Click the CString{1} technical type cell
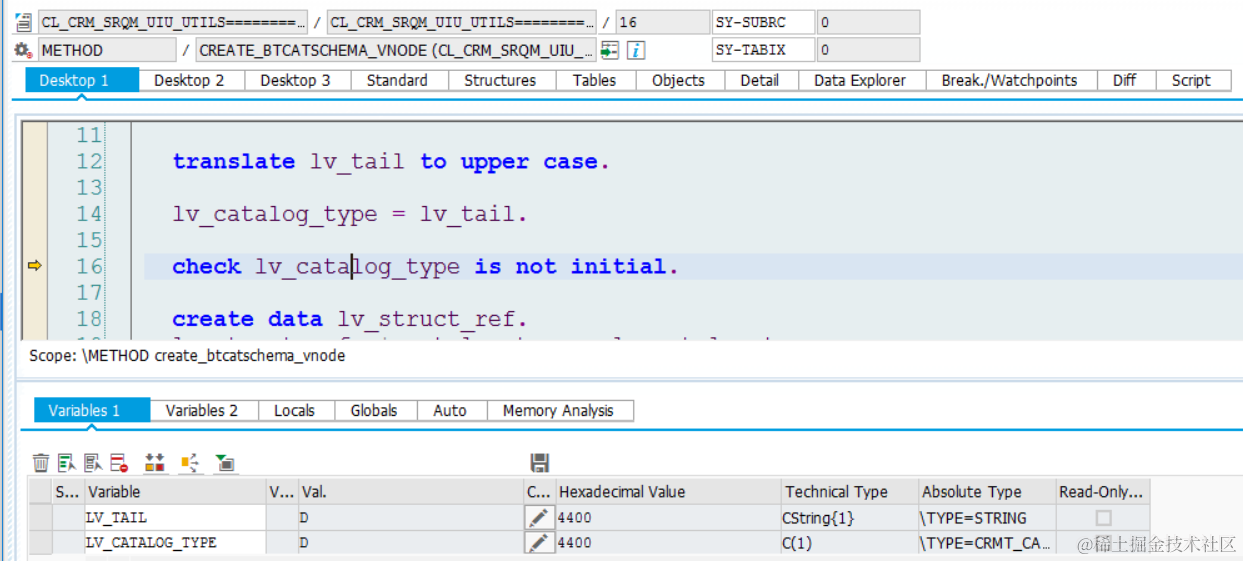This screenshot has width=1243, height=561. 849,518
